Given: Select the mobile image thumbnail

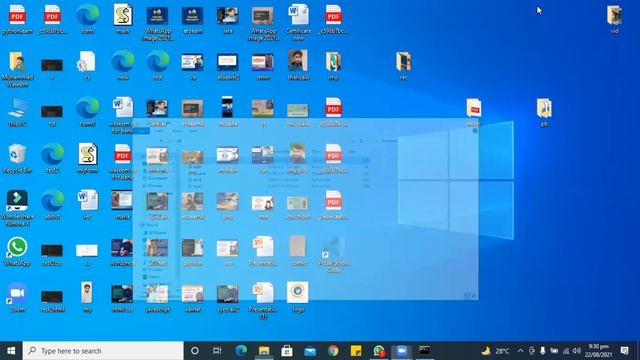Looking at the screenshot, I should point(228,112).
